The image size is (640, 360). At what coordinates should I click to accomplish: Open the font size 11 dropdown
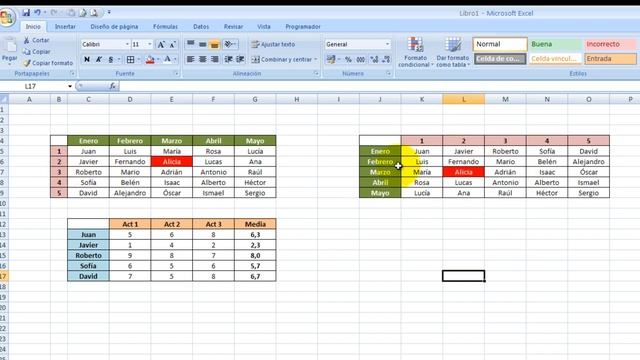point(149,44)
